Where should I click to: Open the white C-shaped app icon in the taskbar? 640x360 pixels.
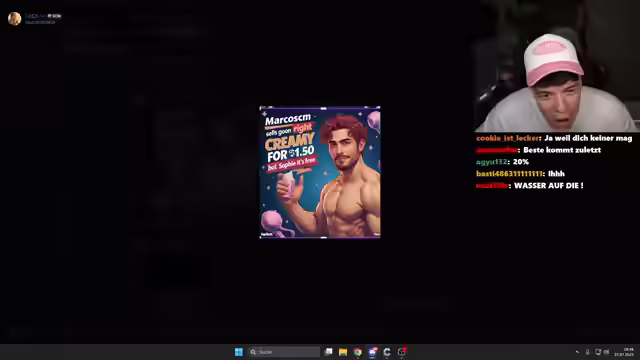pos(387,352)
